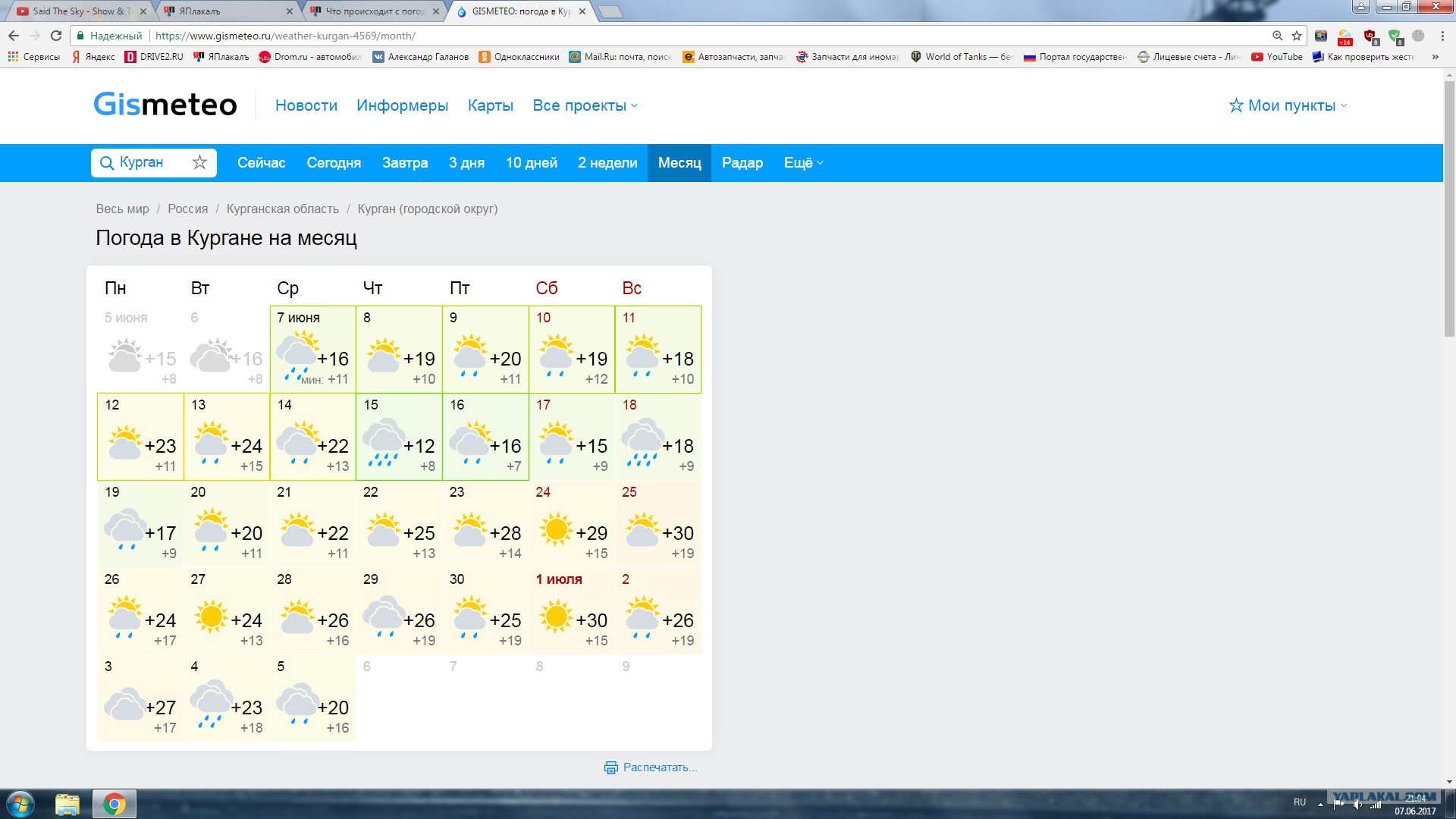This screenshot has width=1456, height=819.
Task: Click the Россия breadcrumb
Action: point(187,209)
